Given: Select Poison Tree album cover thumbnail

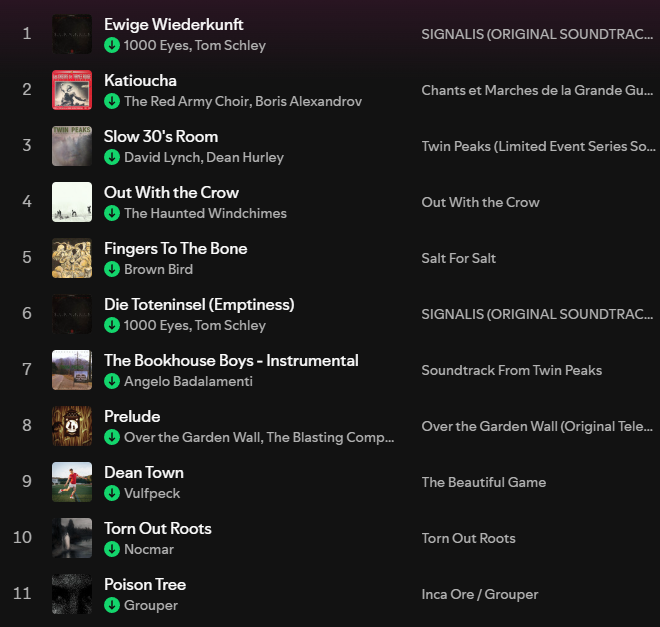Looking at the screenshot, I should click(72, 594).
